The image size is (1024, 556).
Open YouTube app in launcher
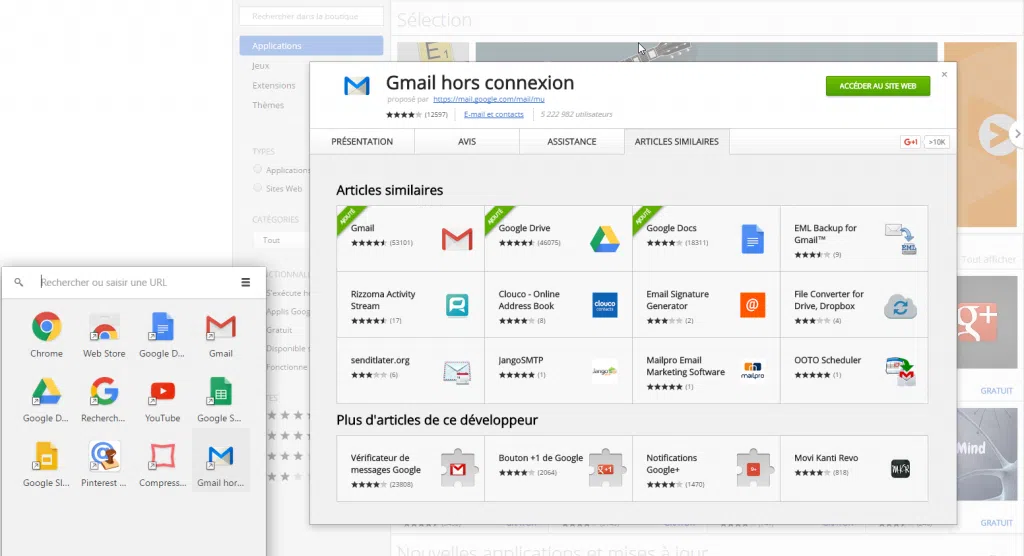coord(162,400)
